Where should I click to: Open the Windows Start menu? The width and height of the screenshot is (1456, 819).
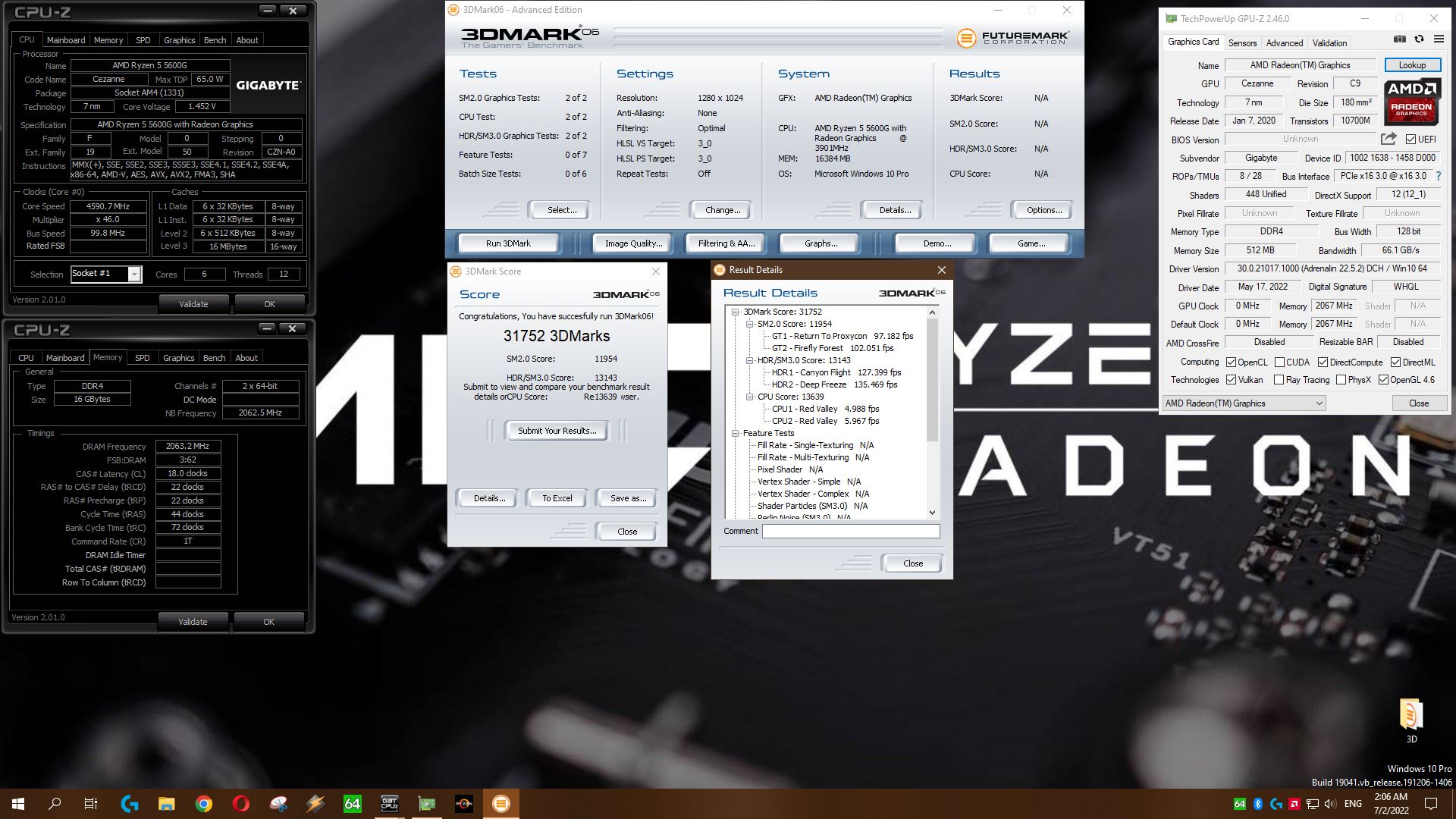(18, 804)
